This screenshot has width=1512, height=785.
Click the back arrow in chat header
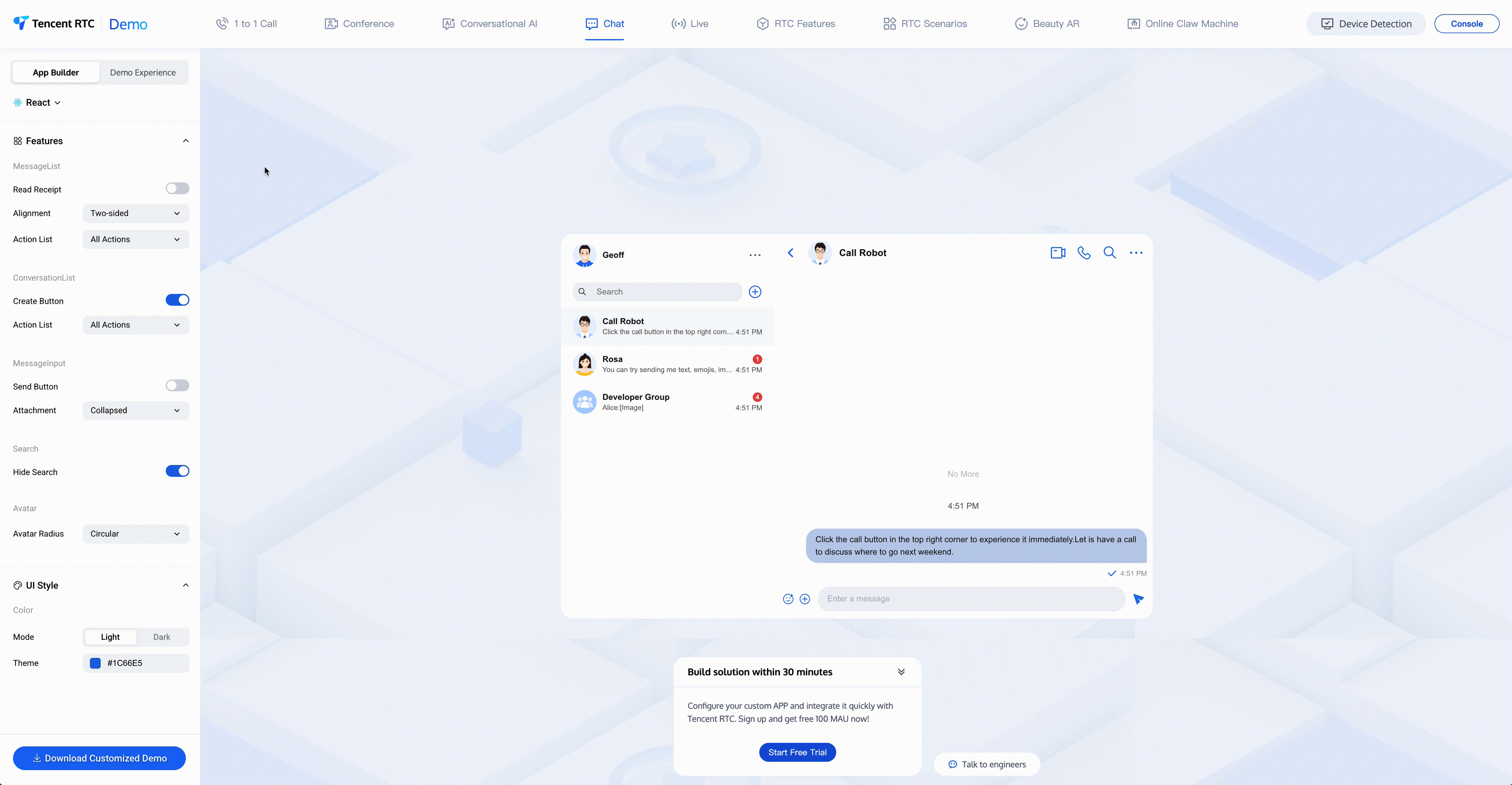pyautogui.click(x=791, y=253)
